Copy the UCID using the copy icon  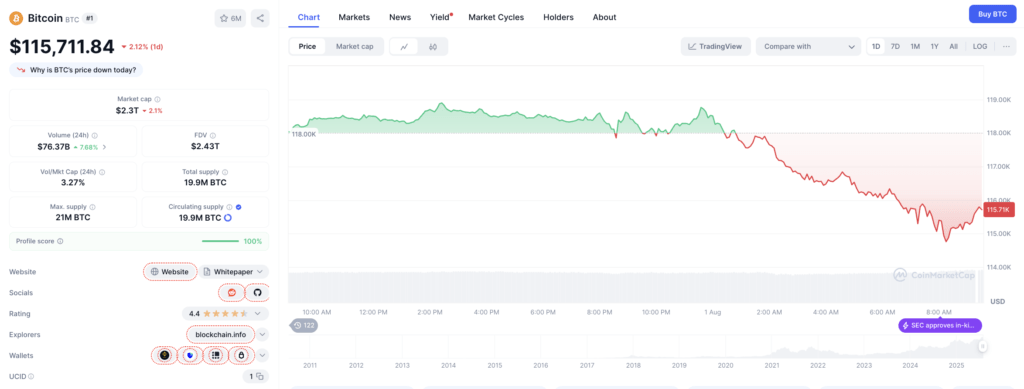tap(259, 376)
